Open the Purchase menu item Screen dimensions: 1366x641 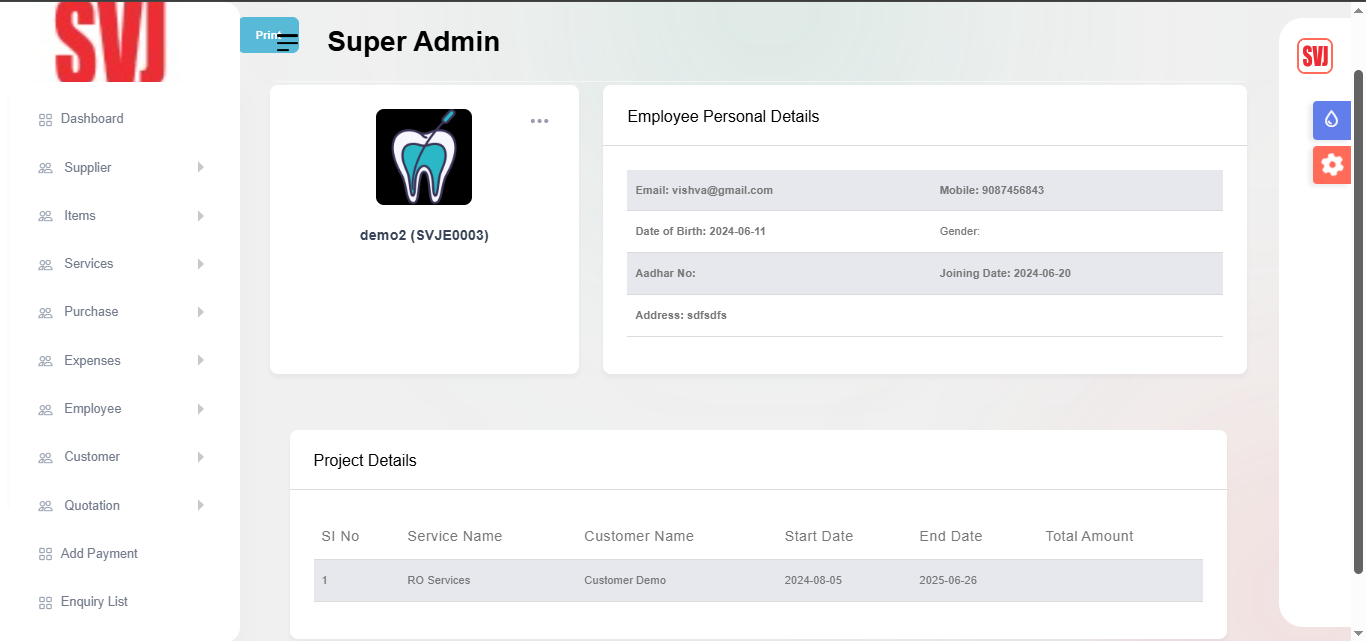pos(91,312)
